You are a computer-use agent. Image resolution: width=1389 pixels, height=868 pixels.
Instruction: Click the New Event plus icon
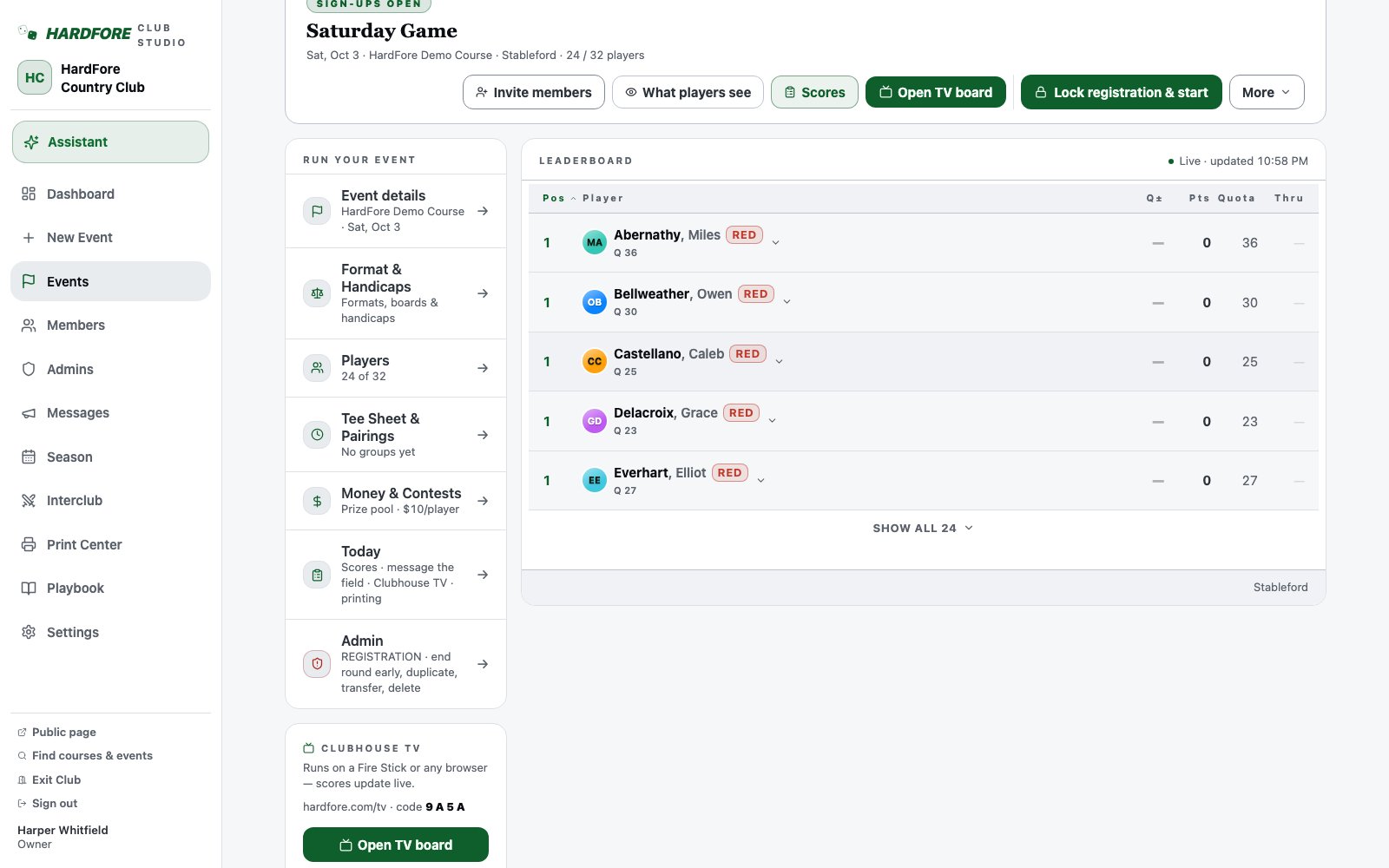[29, 237]
